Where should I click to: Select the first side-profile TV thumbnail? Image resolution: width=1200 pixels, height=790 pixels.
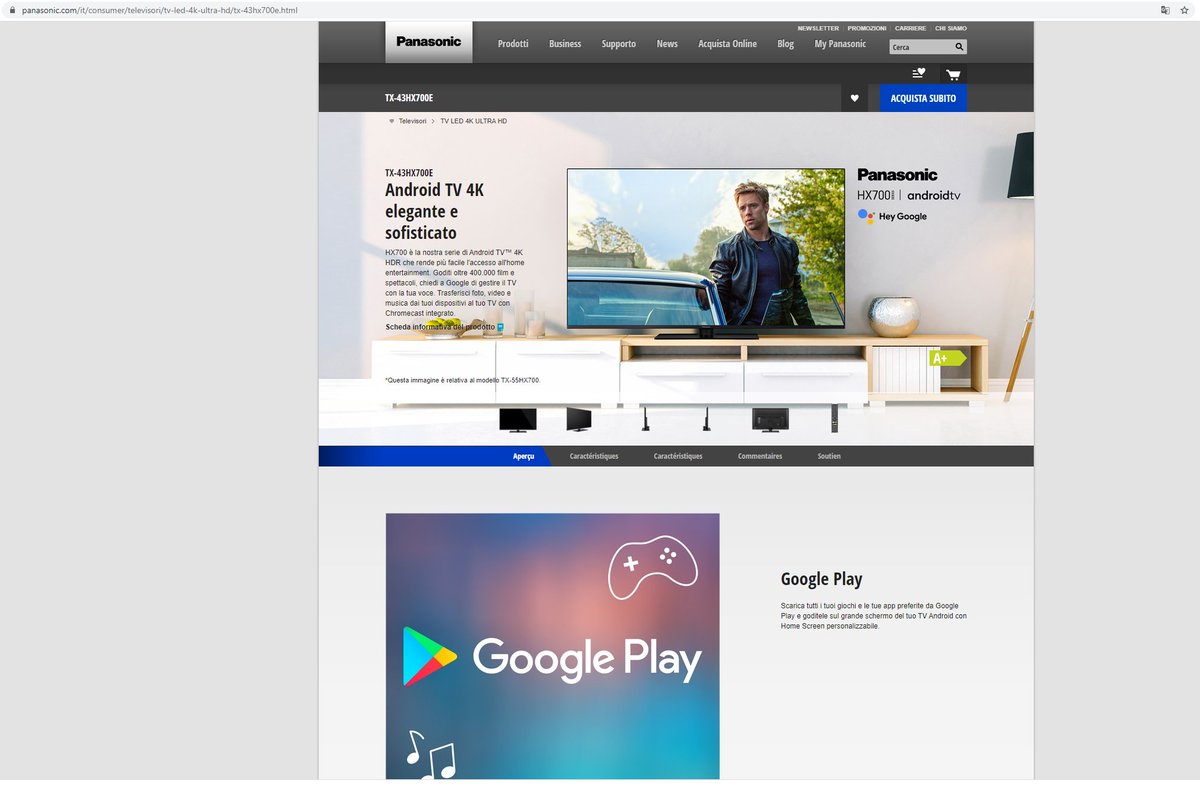point(645,419)
